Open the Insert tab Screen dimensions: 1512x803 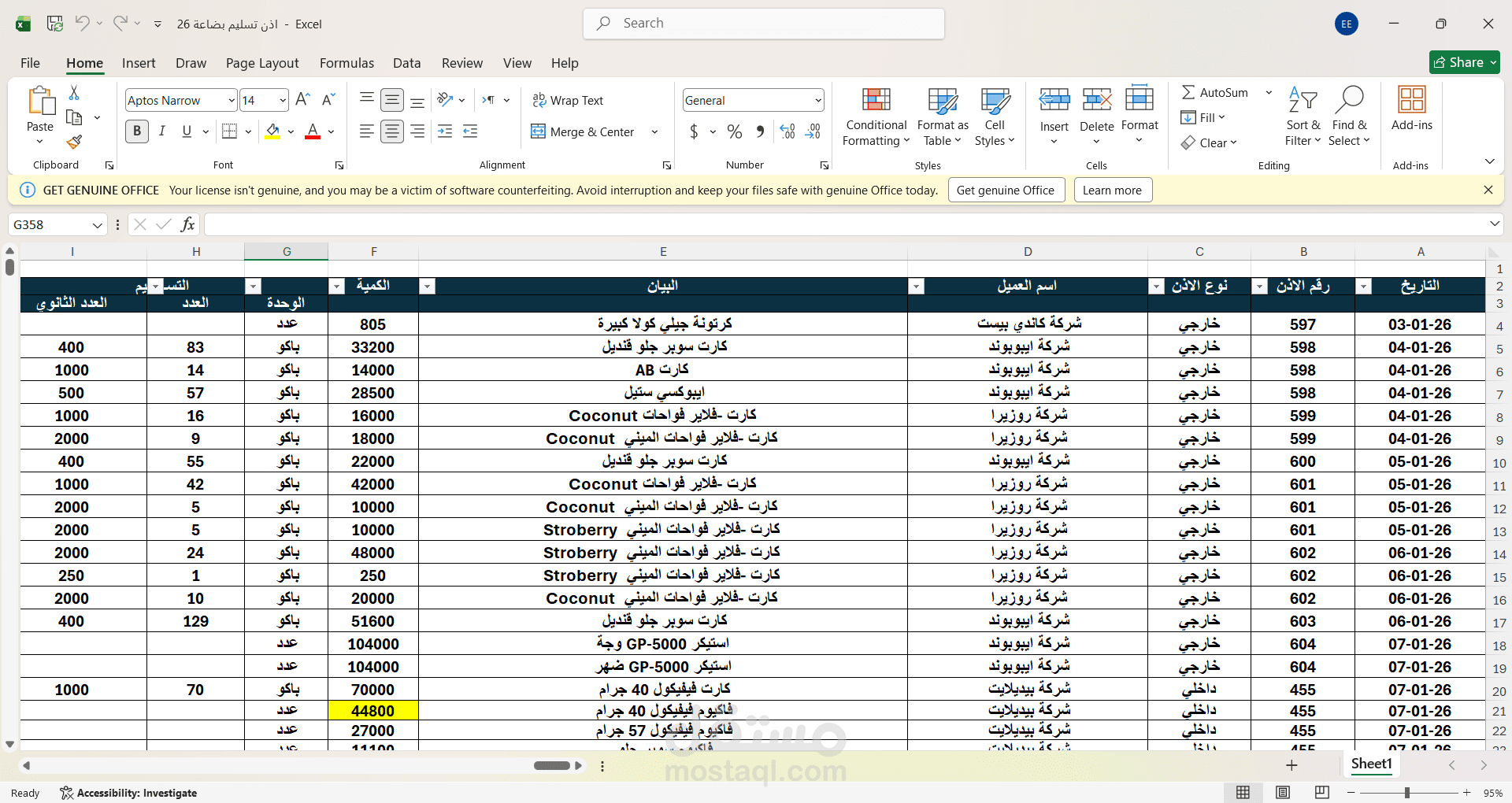click(139, 63)
